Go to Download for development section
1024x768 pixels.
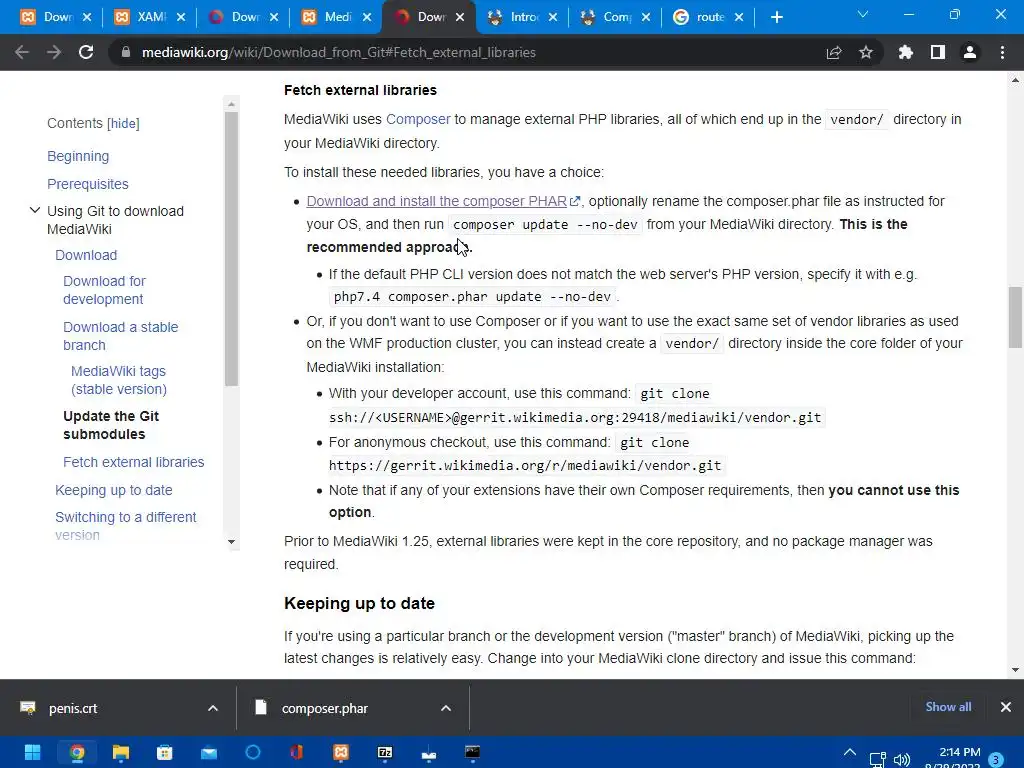click(104, 290)
